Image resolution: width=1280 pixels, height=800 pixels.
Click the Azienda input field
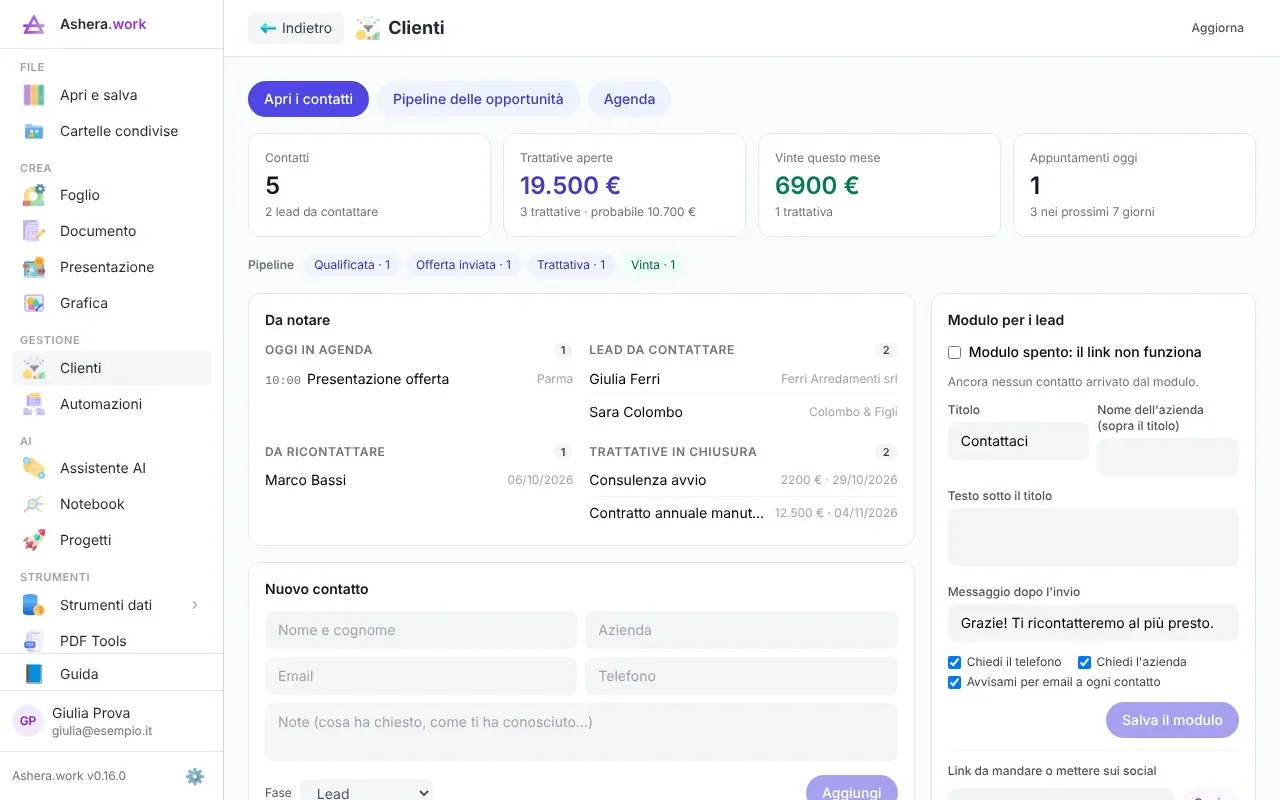click(x=741, y=630)
